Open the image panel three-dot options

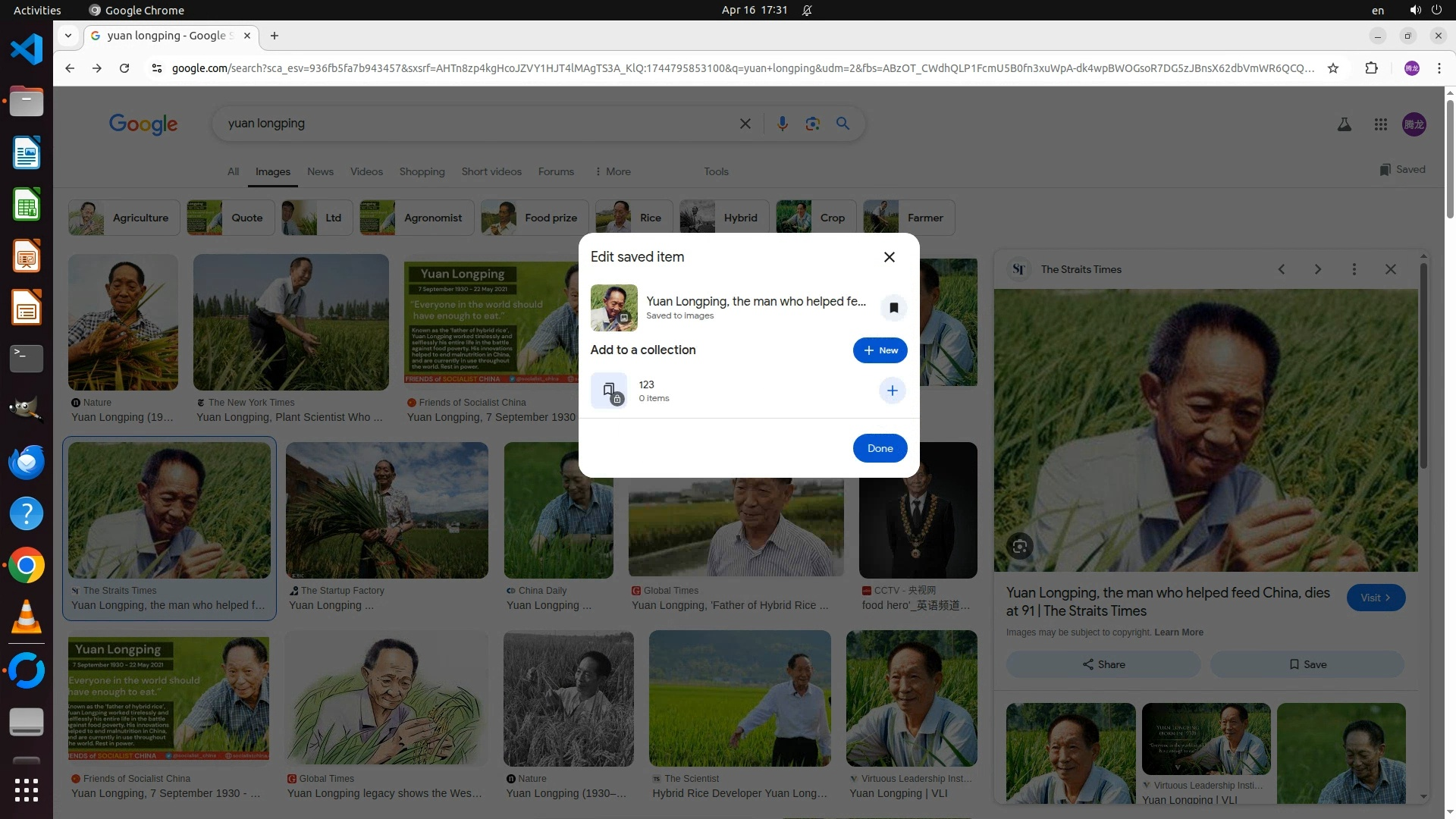click(x=1354, y=269)
